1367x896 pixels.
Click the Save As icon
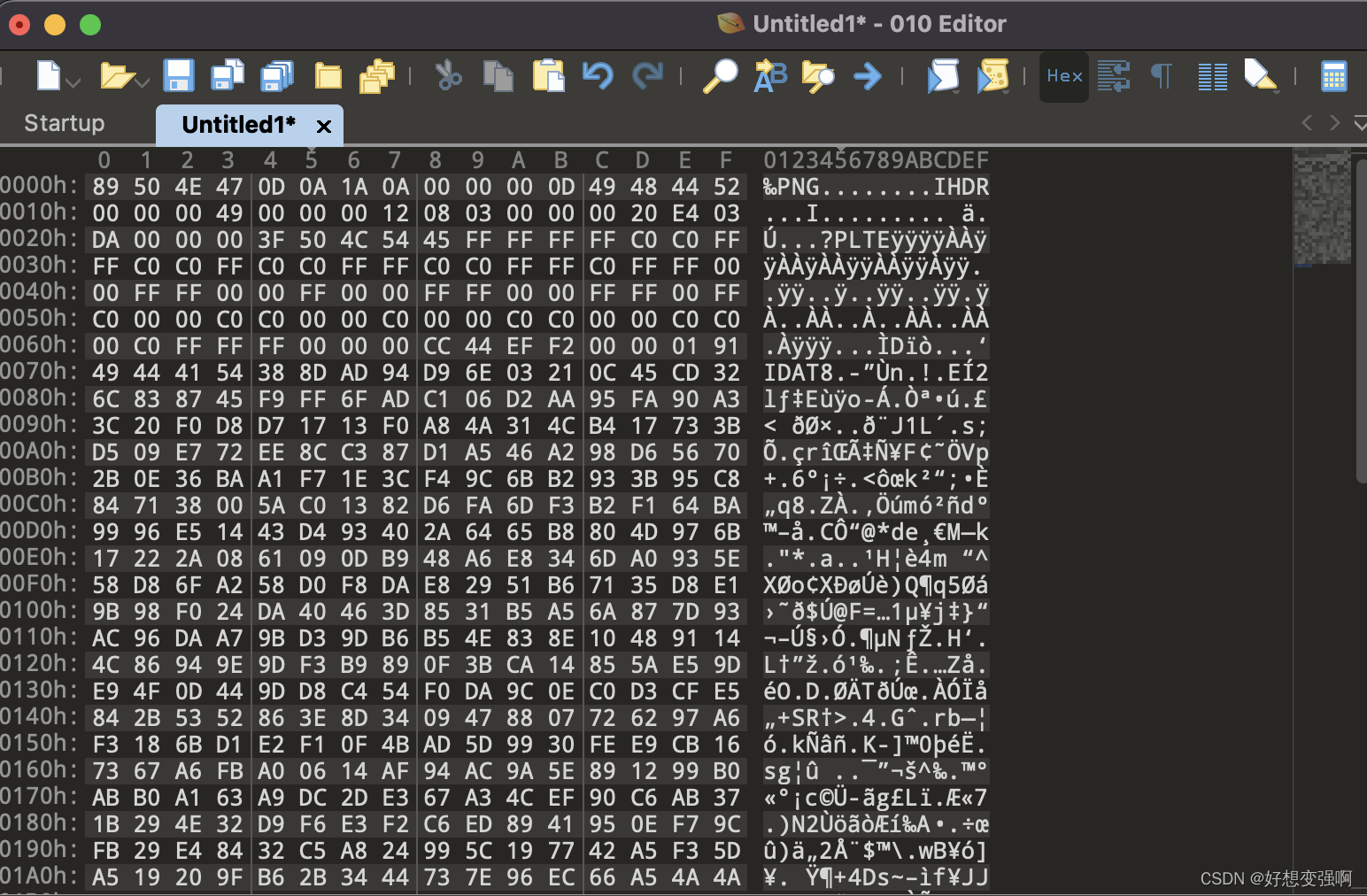[x=228, y=76]
